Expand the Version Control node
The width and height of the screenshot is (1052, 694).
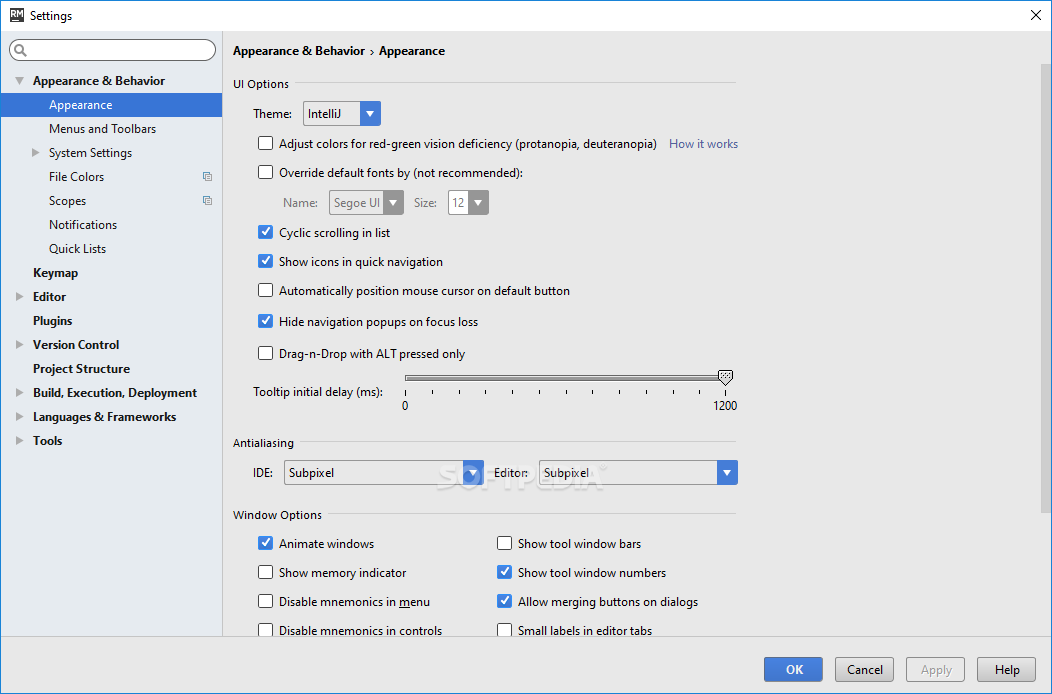(19, 344)
